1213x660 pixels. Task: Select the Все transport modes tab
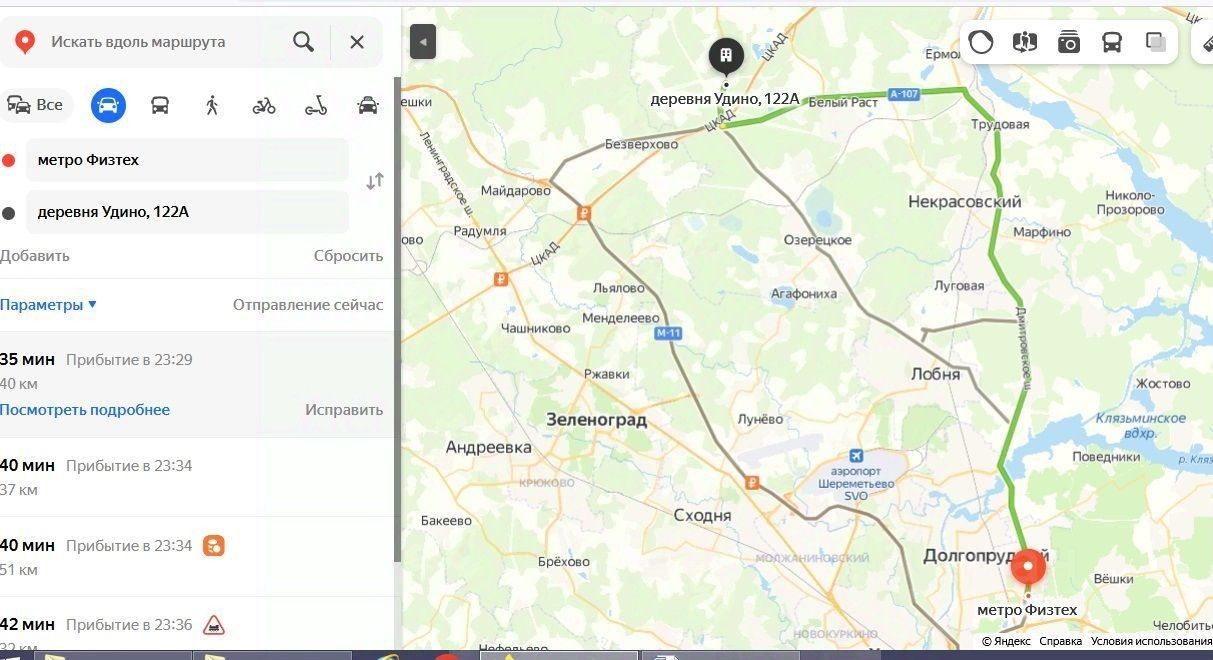(x=36, y=105)
